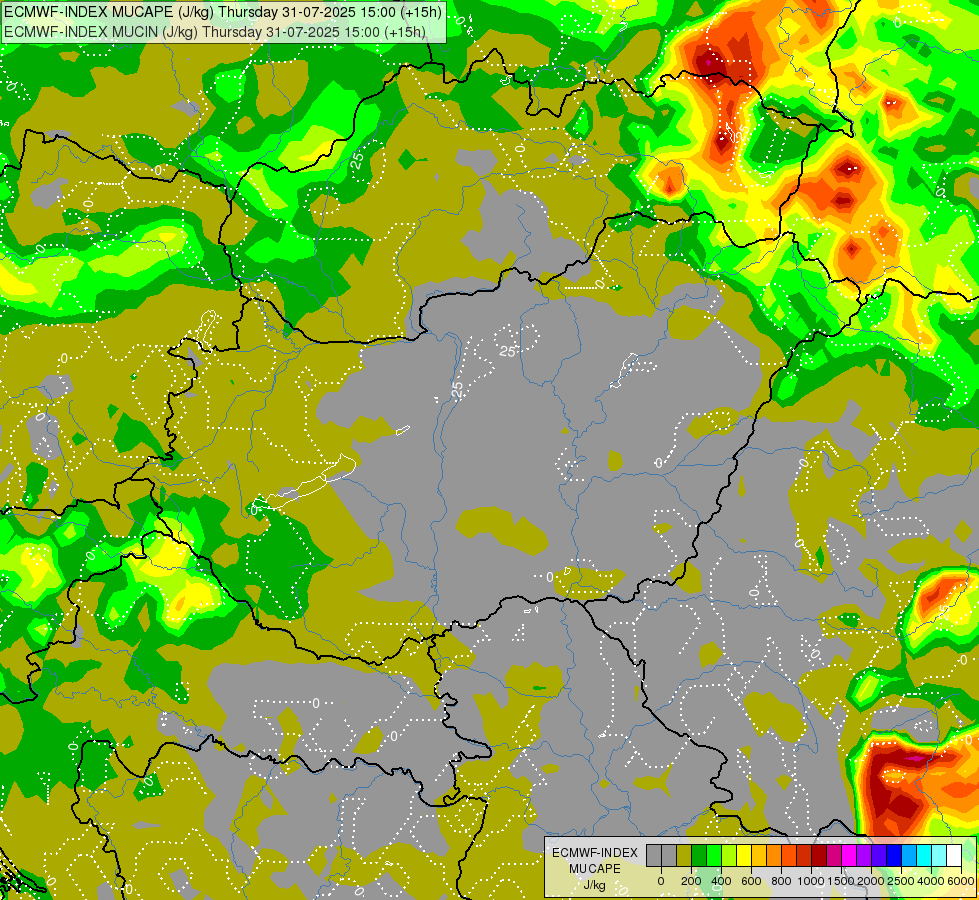Image resolution: width=979 pixels, height=900 pixels.
Task: Select the bright magenta legend swatch
Action: 850,856
